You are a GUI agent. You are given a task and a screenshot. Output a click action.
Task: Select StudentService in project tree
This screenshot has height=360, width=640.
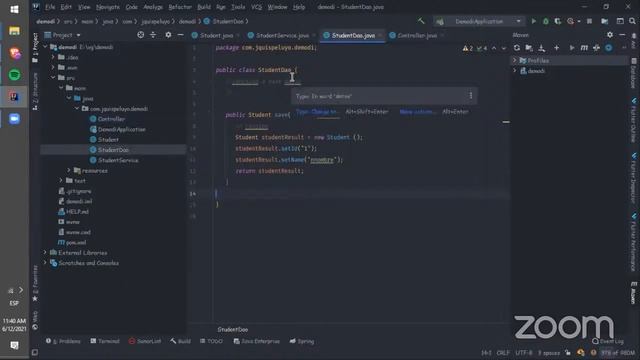118,160
